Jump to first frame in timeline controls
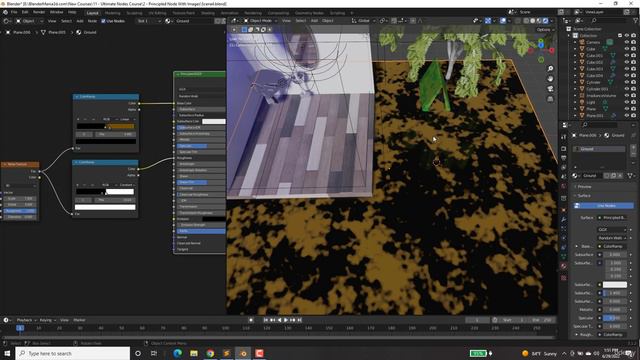The height and width of the screenshot is (360, 640). tap(266, 320)
